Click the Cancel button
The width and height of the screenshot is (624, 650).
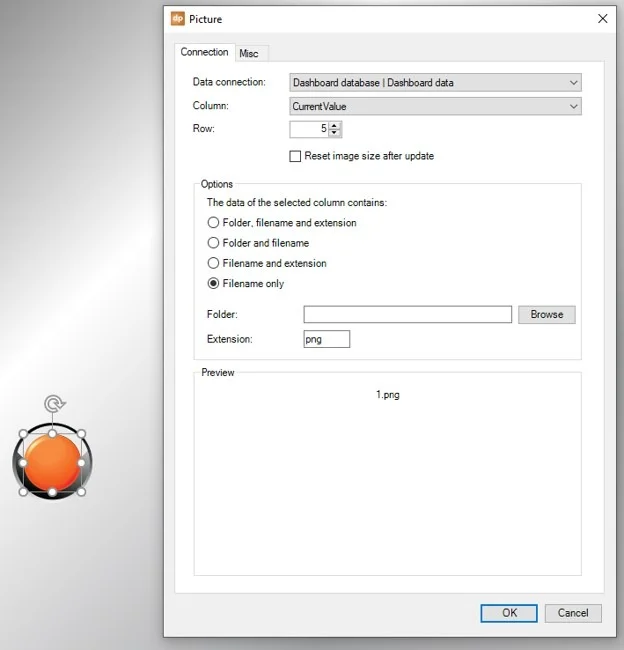[573, 613]
